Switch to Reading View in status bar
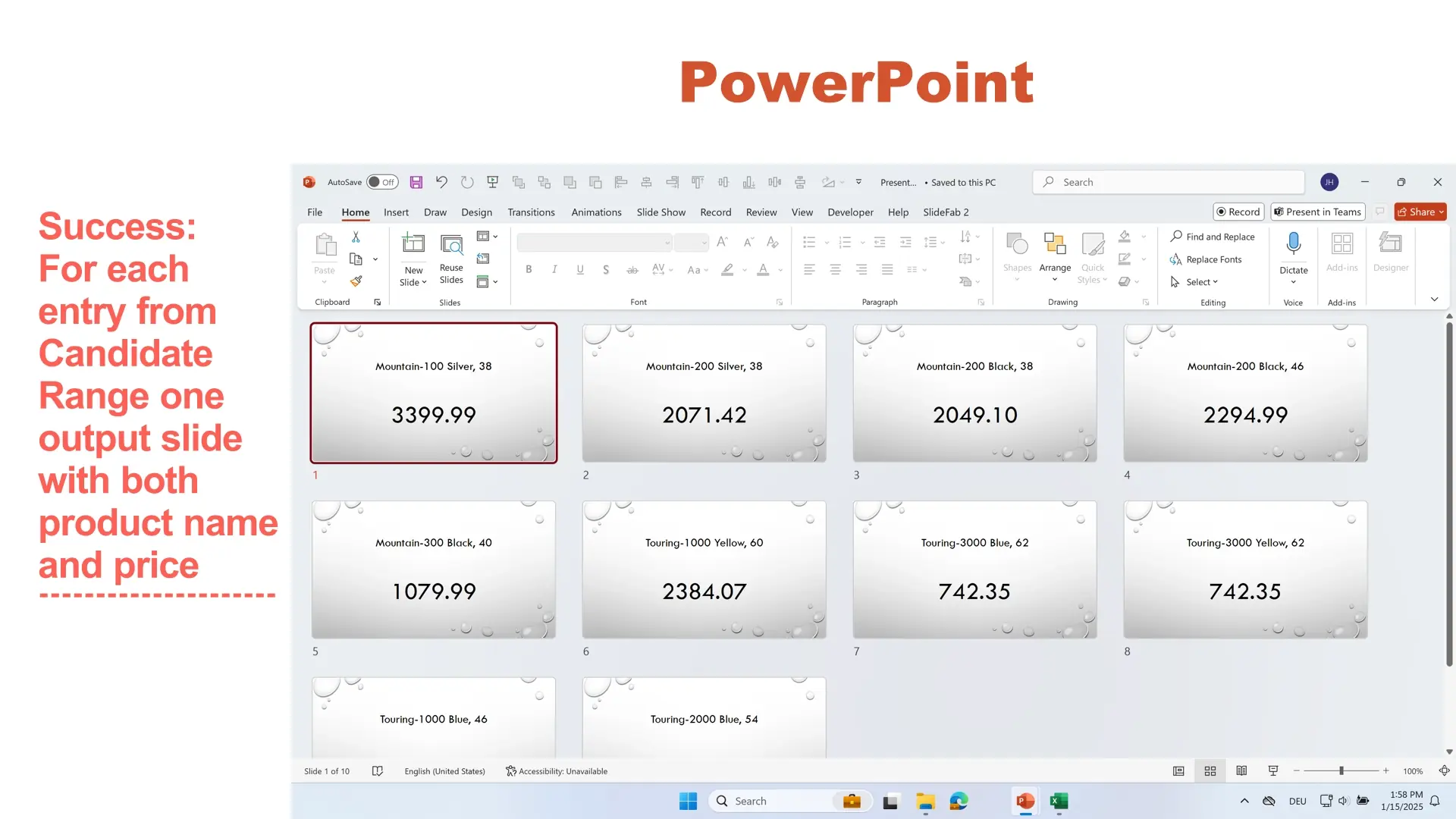 point(1241,771)
